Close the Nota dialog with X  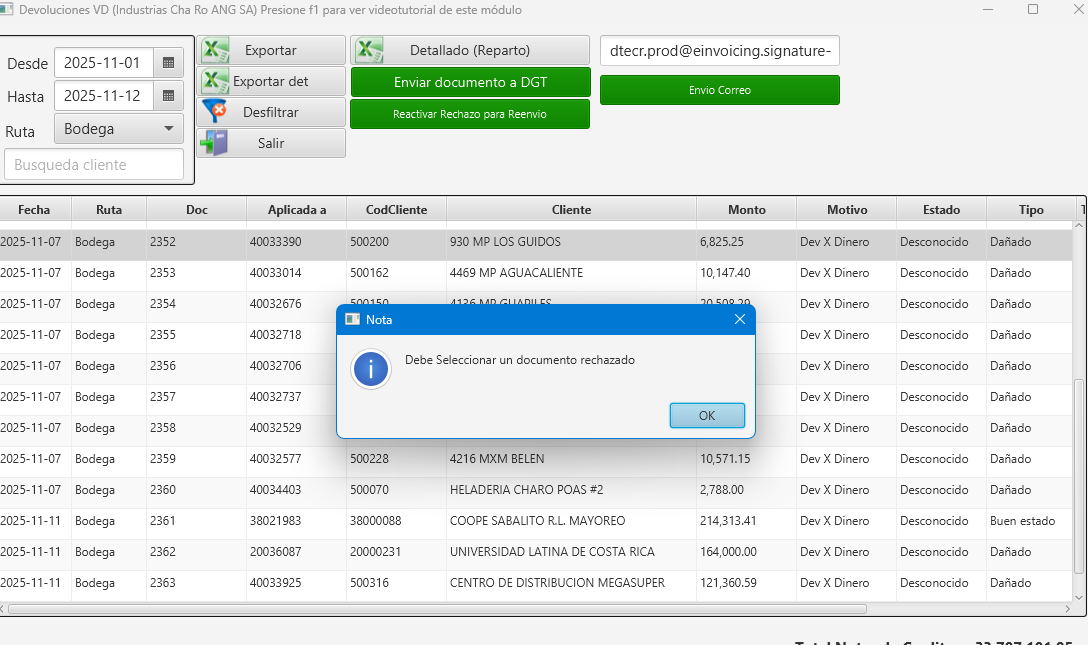pos(740,319)
